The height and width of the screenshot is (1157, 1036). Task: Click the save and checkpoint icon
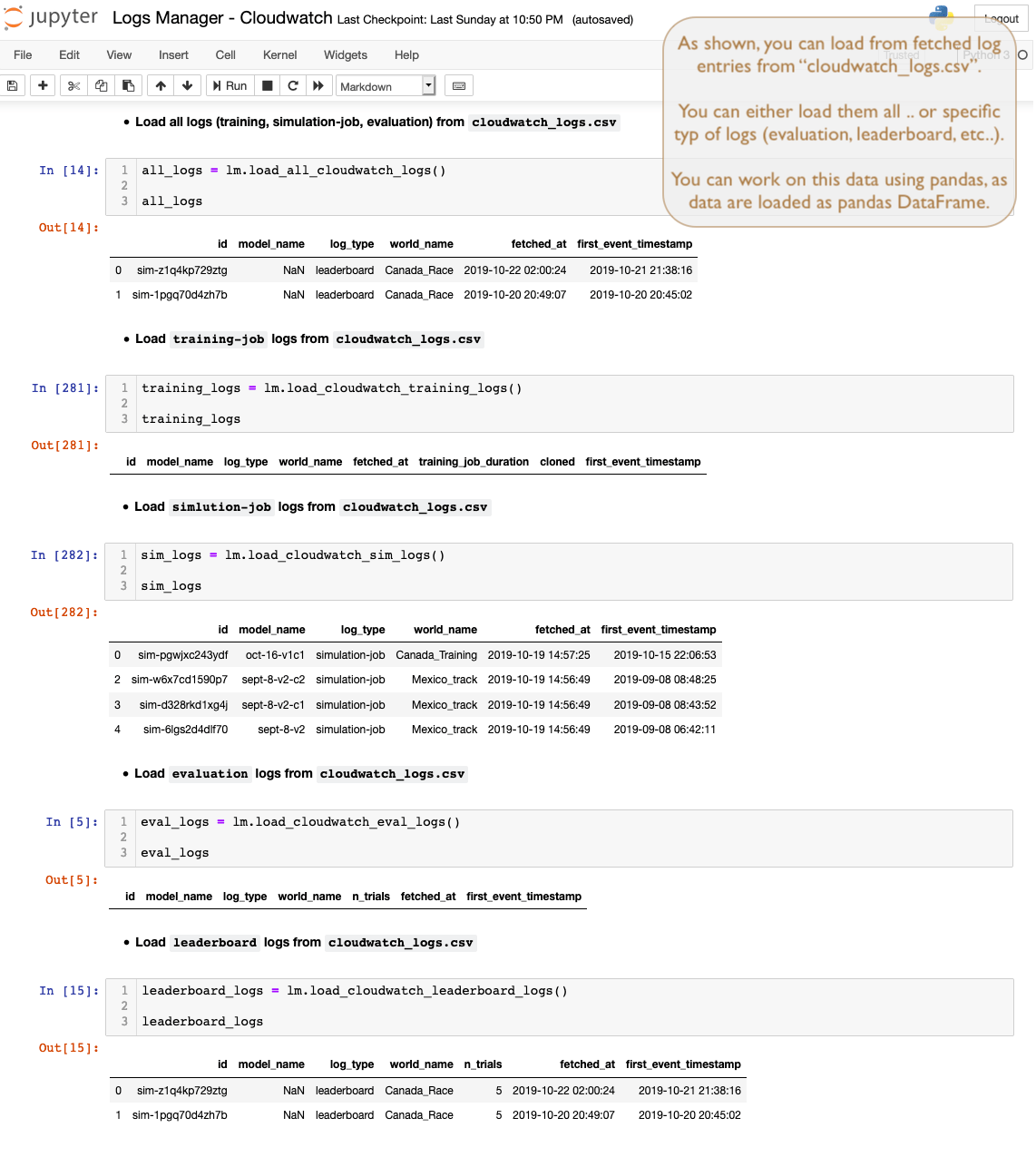click(13, 85)
